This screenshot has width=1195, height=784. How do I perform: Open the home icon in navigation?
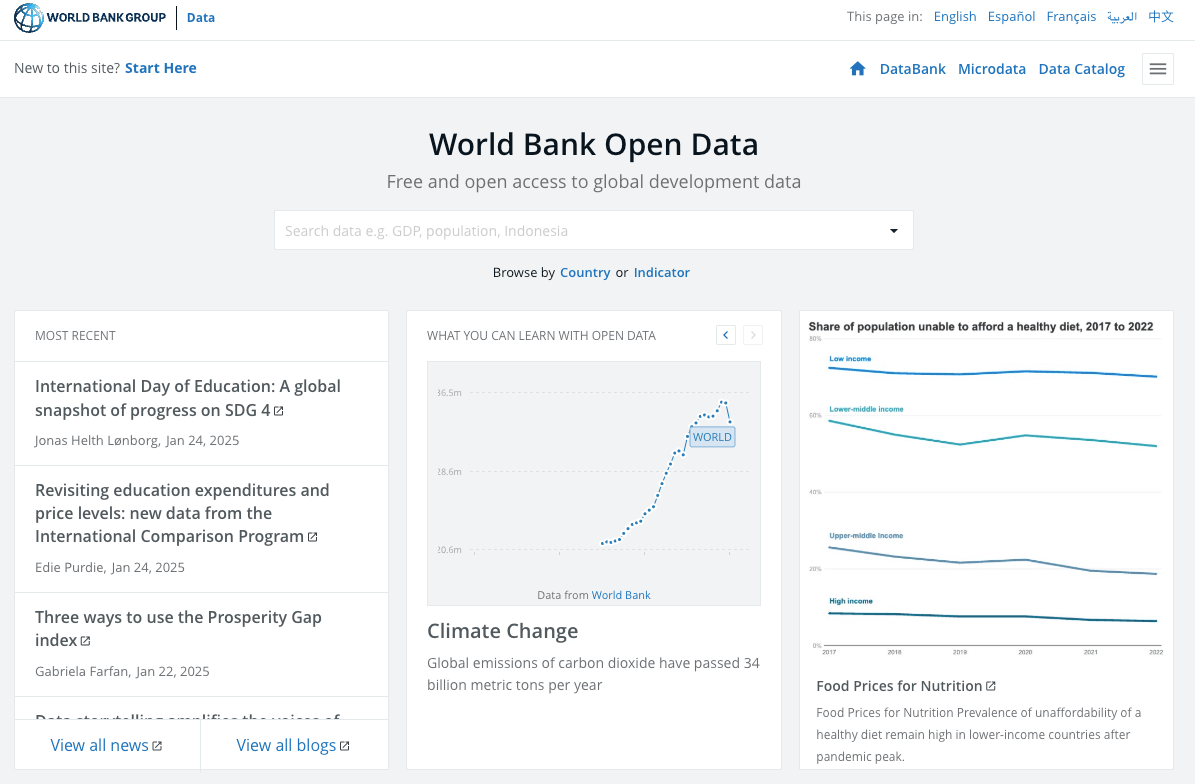click(857, 69)
